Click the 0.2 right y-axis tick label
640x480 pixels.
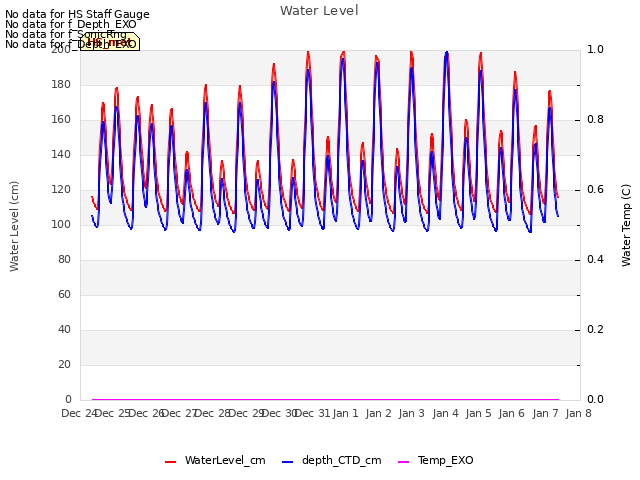tap(596, 330)
